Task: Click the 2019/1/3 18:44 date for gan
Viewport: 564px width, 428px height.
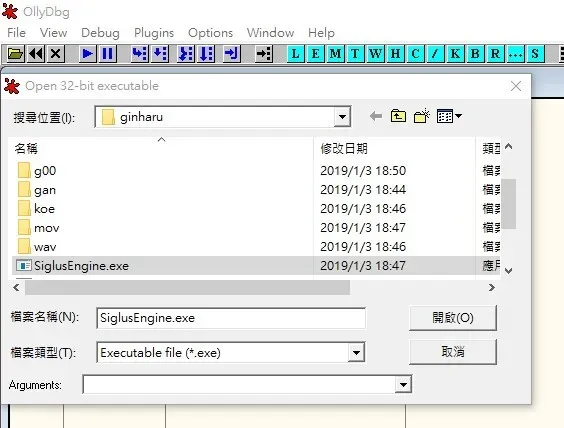Action: tap(363, 190)
